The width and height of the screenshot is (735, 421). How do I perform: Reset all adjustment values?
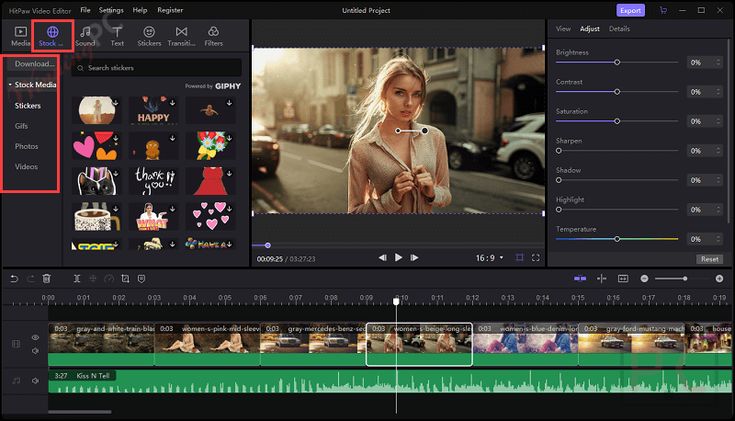click(710, 259)
